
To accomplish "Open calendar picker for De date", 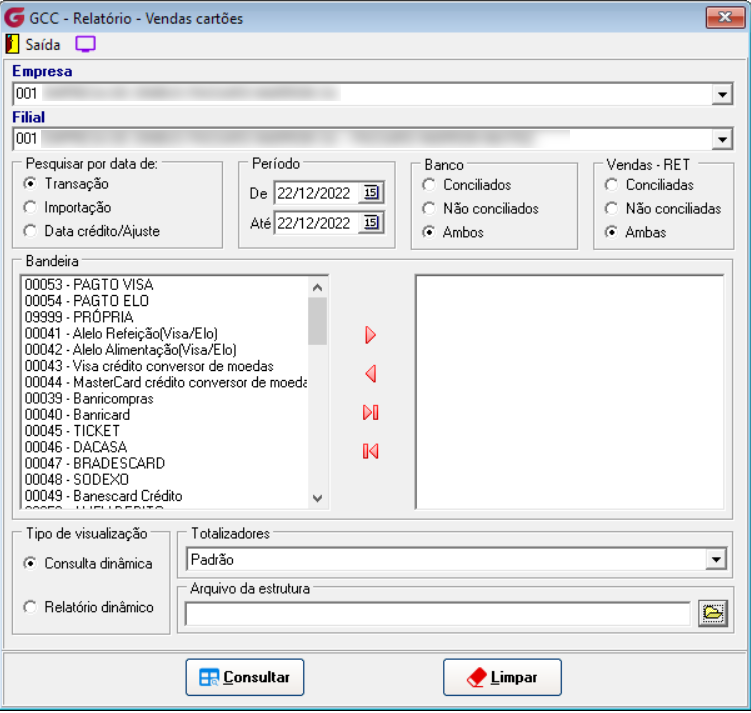I will click(x=371, y=193).
